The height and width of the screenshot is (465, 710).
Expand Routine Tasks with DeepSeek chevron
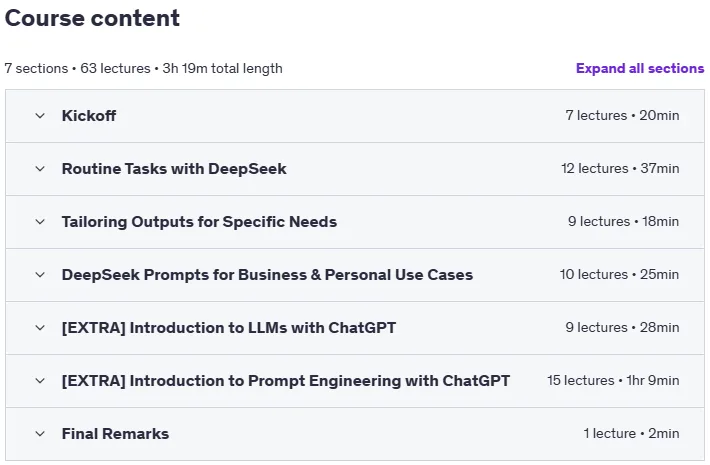point(40,169)
